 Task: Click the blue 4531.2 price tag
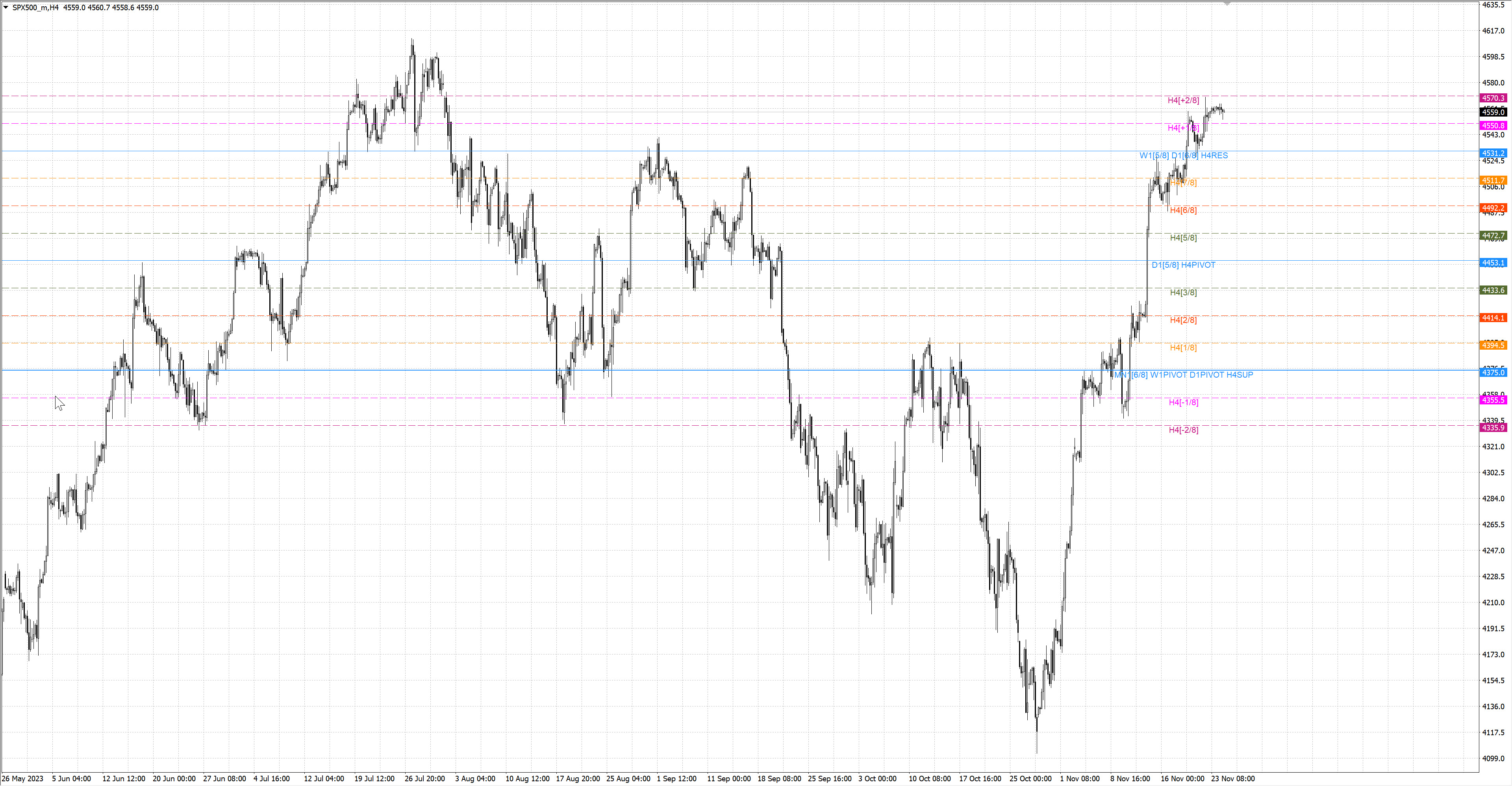coord(1493,153)
